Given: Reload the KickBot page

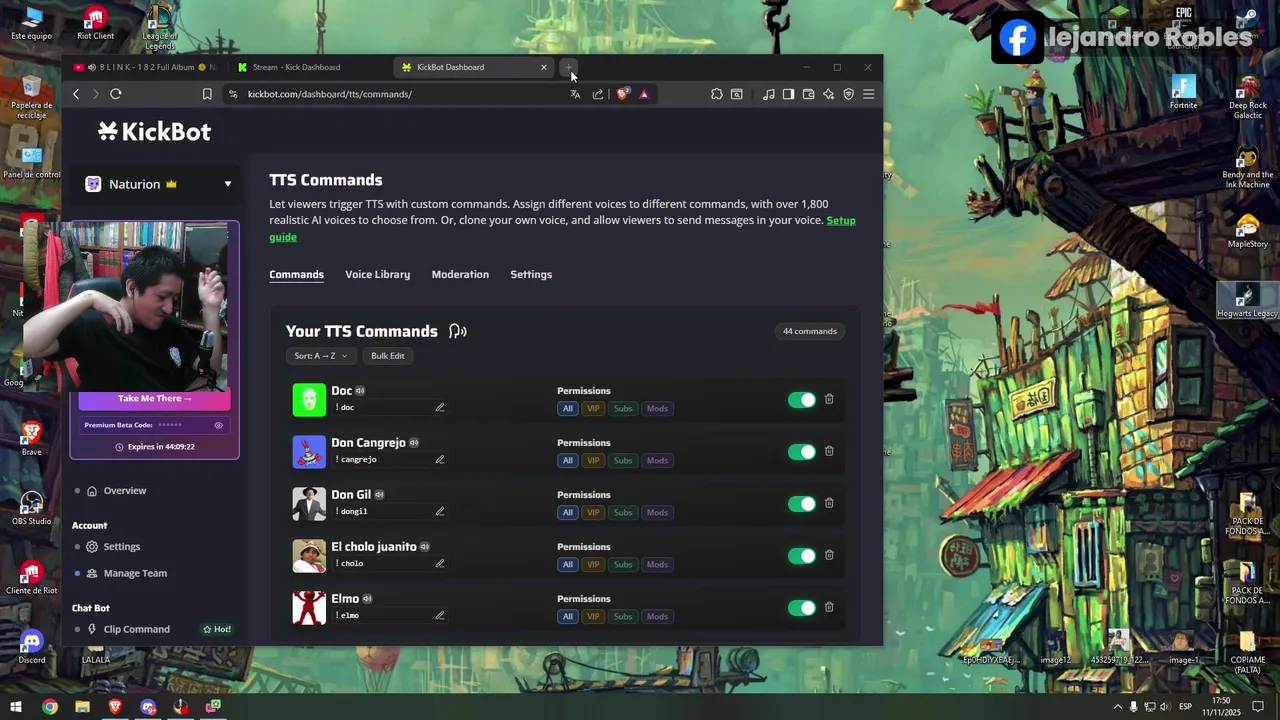Looking at the screenshot, I should (116, 94).
